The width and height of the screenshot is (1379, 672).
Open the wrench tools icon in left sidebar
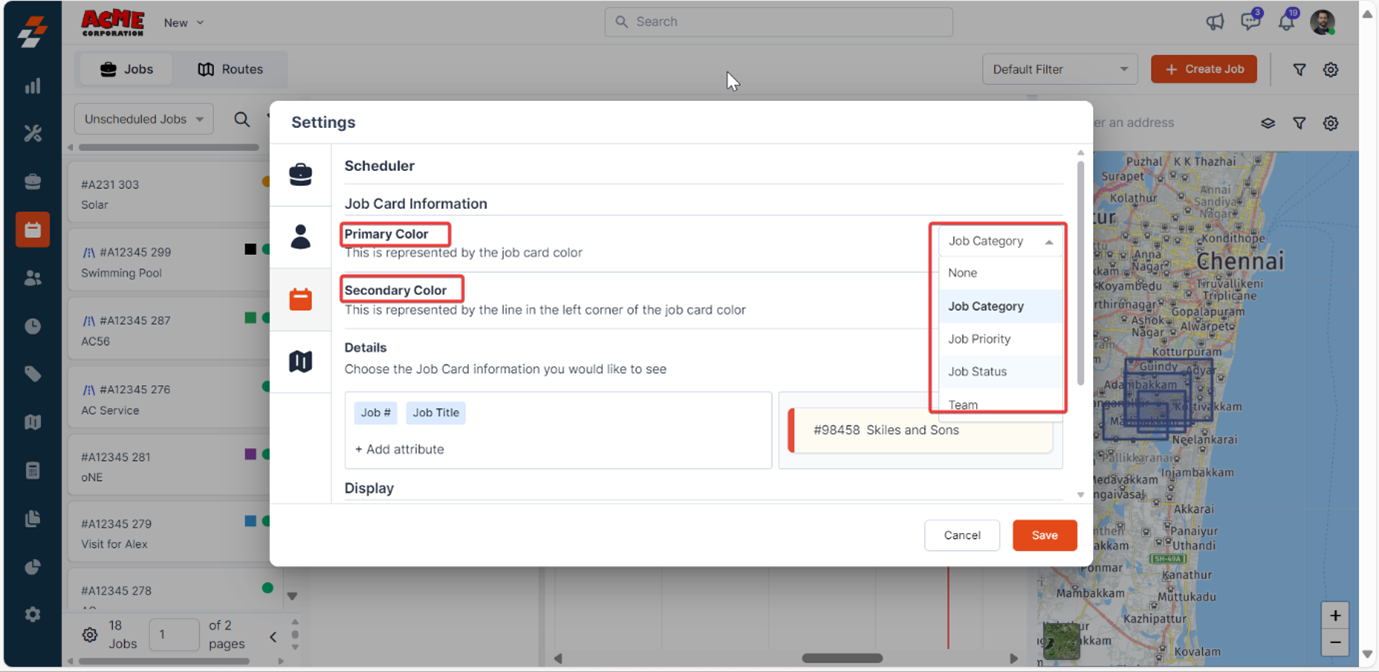[33, 134]
